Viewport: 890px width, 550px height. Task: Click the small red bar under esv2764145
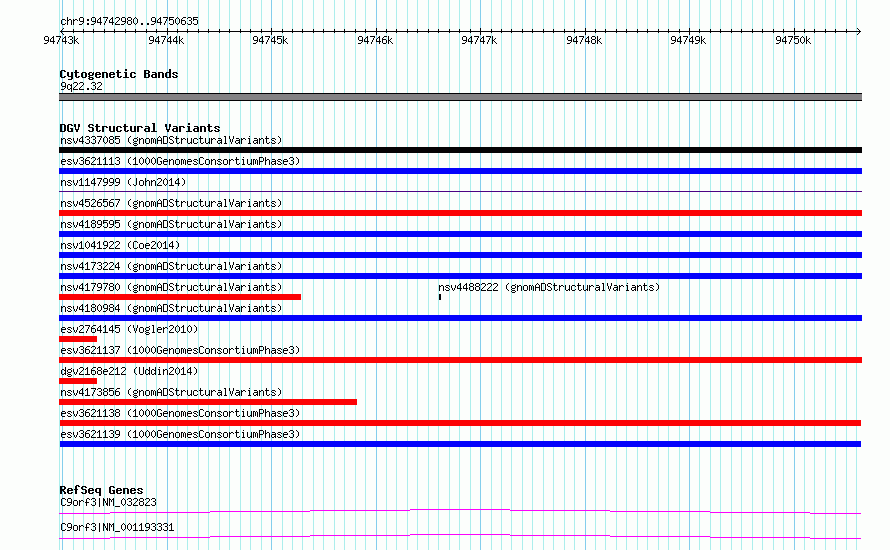pos(78,339)
